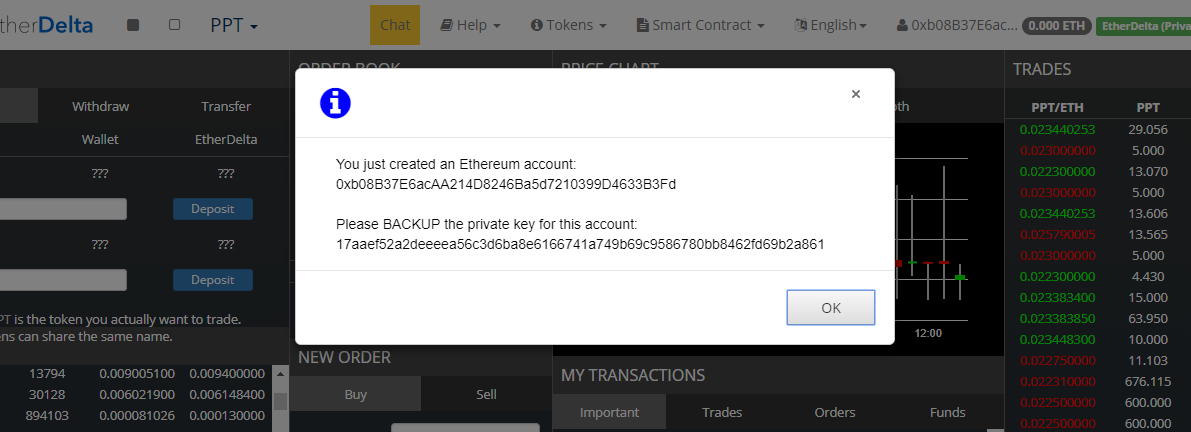
Task: Expand the Help book-icon menu
Action: click(470, 25)
